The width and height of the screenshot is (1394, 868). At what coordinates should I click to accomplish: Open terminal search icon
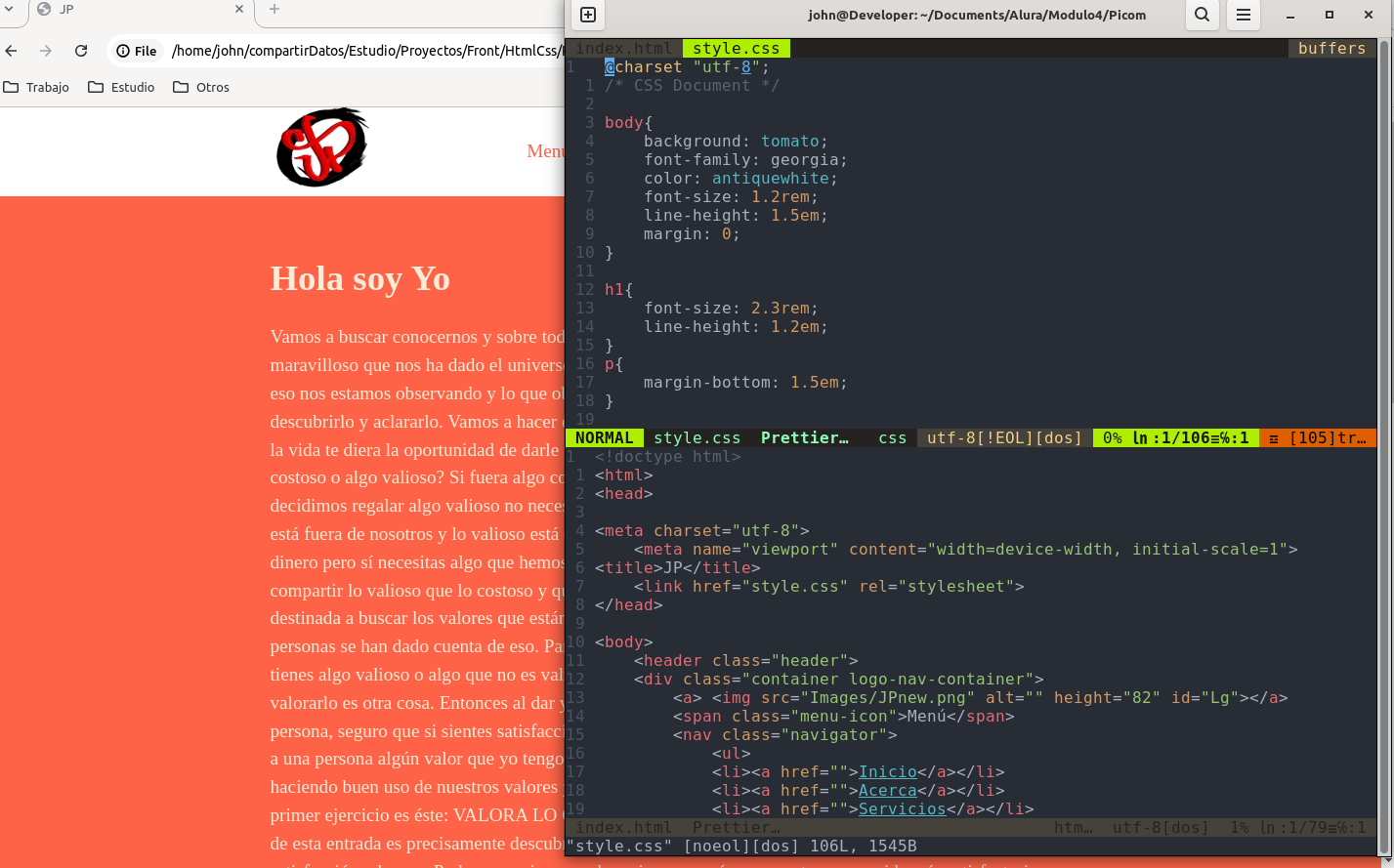(x=1203, y=15)
